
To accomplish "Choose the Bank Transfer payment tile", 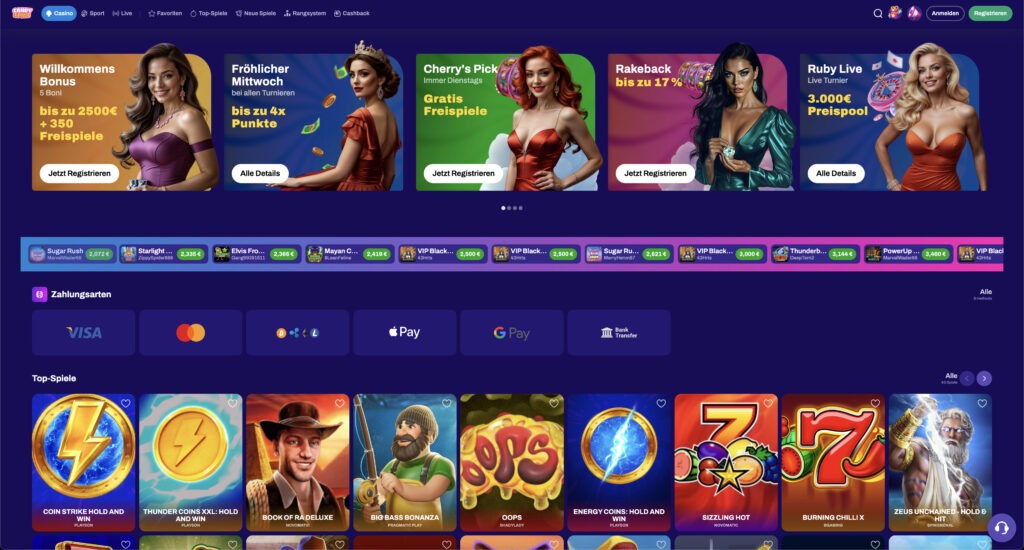I will click(x=619, y=332).
